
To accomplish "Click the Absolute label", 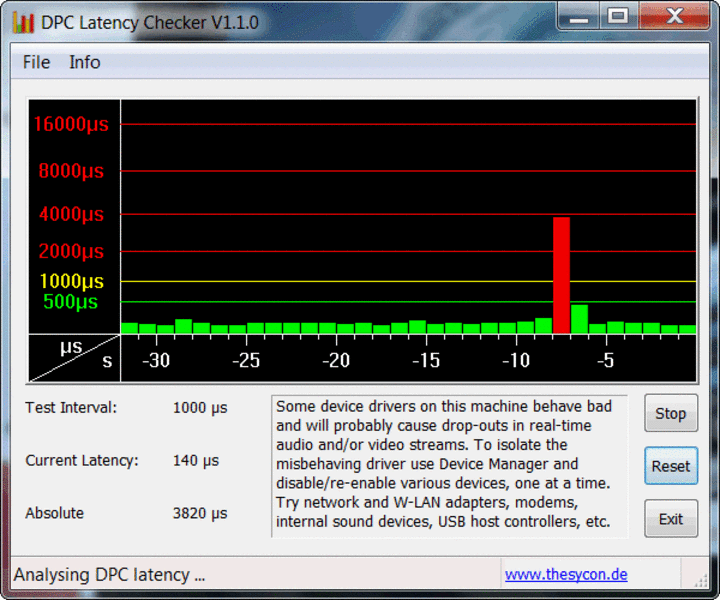I will pos(55,513).
